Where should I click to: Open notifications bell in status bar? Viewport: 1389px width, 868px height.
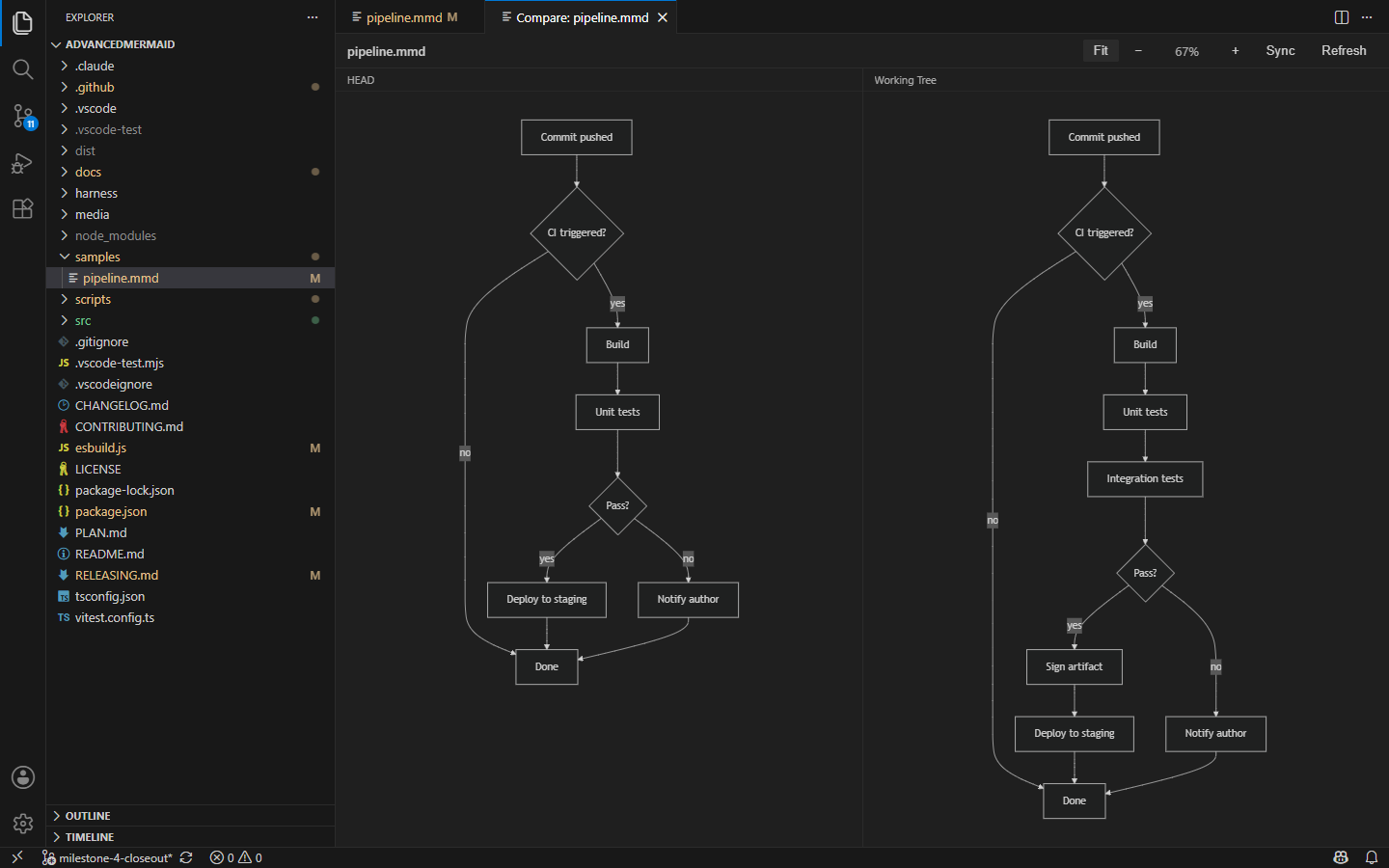[x=1372, y=857]
